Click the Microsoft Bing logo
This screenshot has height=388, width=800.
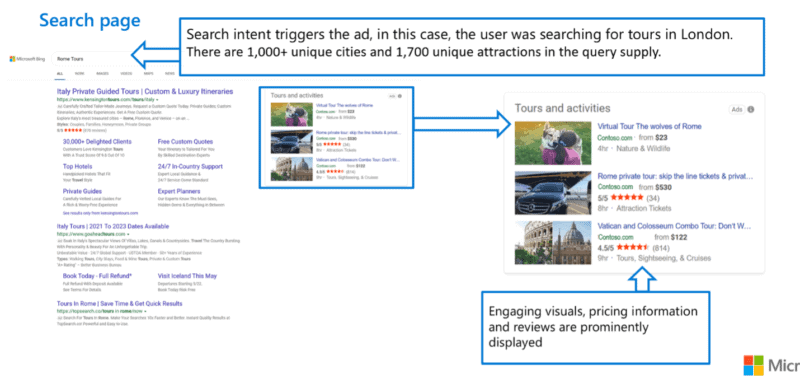point(27,59)
